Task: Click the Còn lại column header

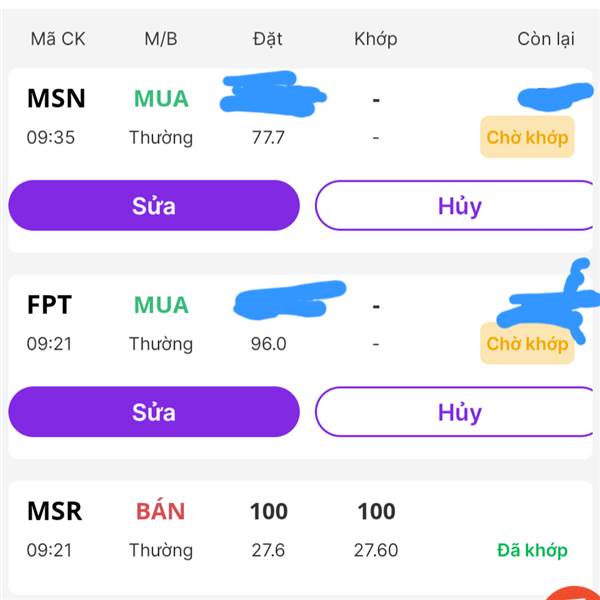Action: point(545,39)
